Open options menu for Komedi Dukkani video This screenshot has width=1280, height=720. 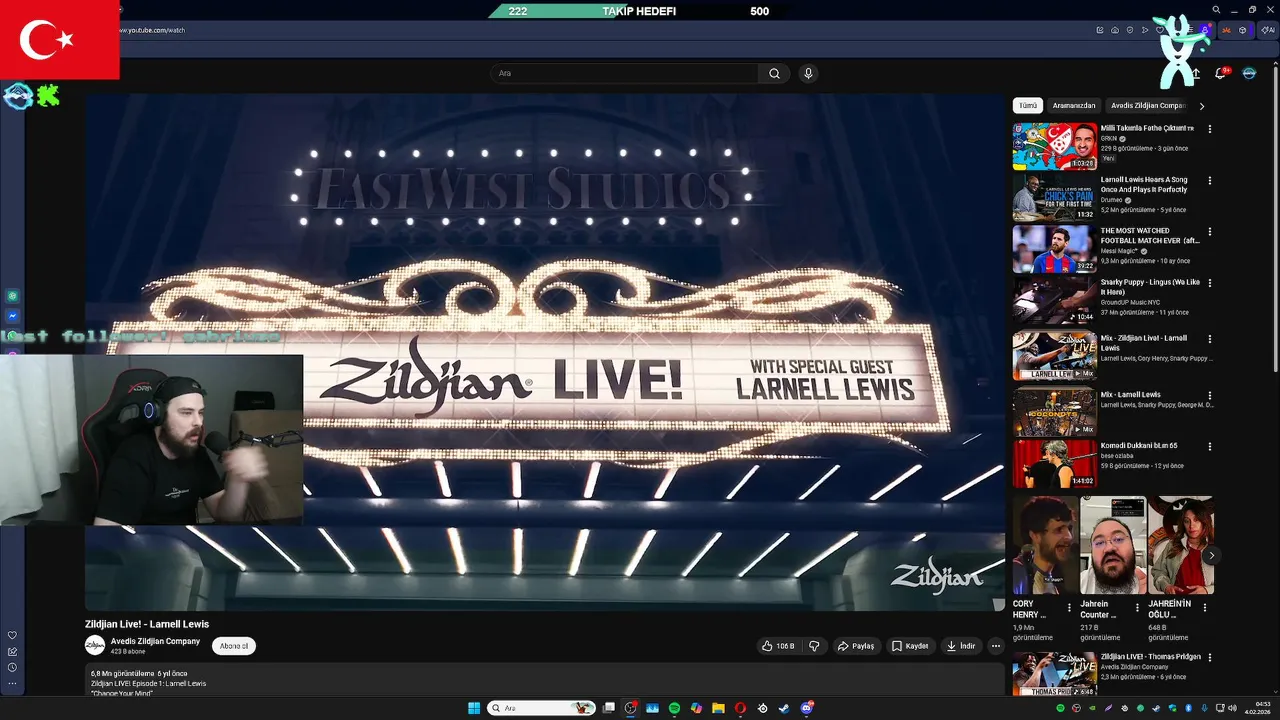(x=1210, y=446)
